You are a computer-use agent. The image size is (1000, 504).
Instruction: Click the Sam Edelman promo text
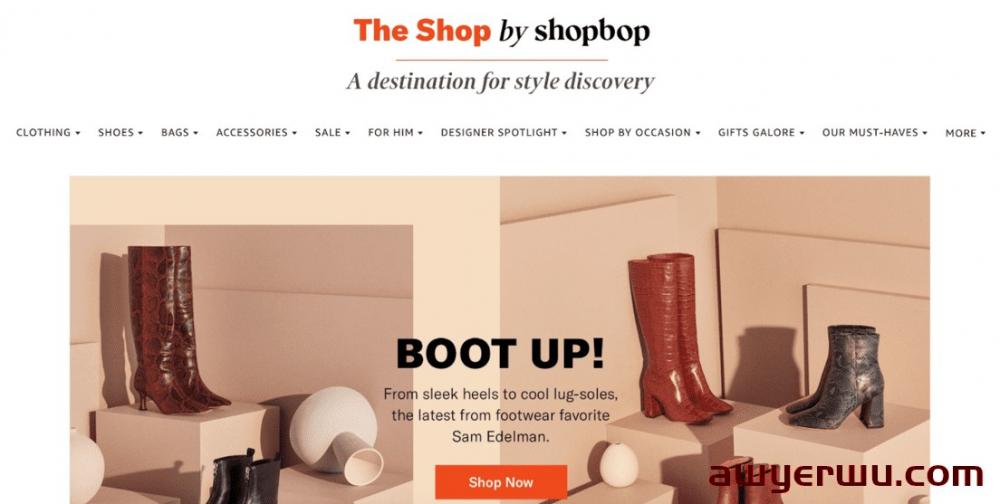[501, 415]
